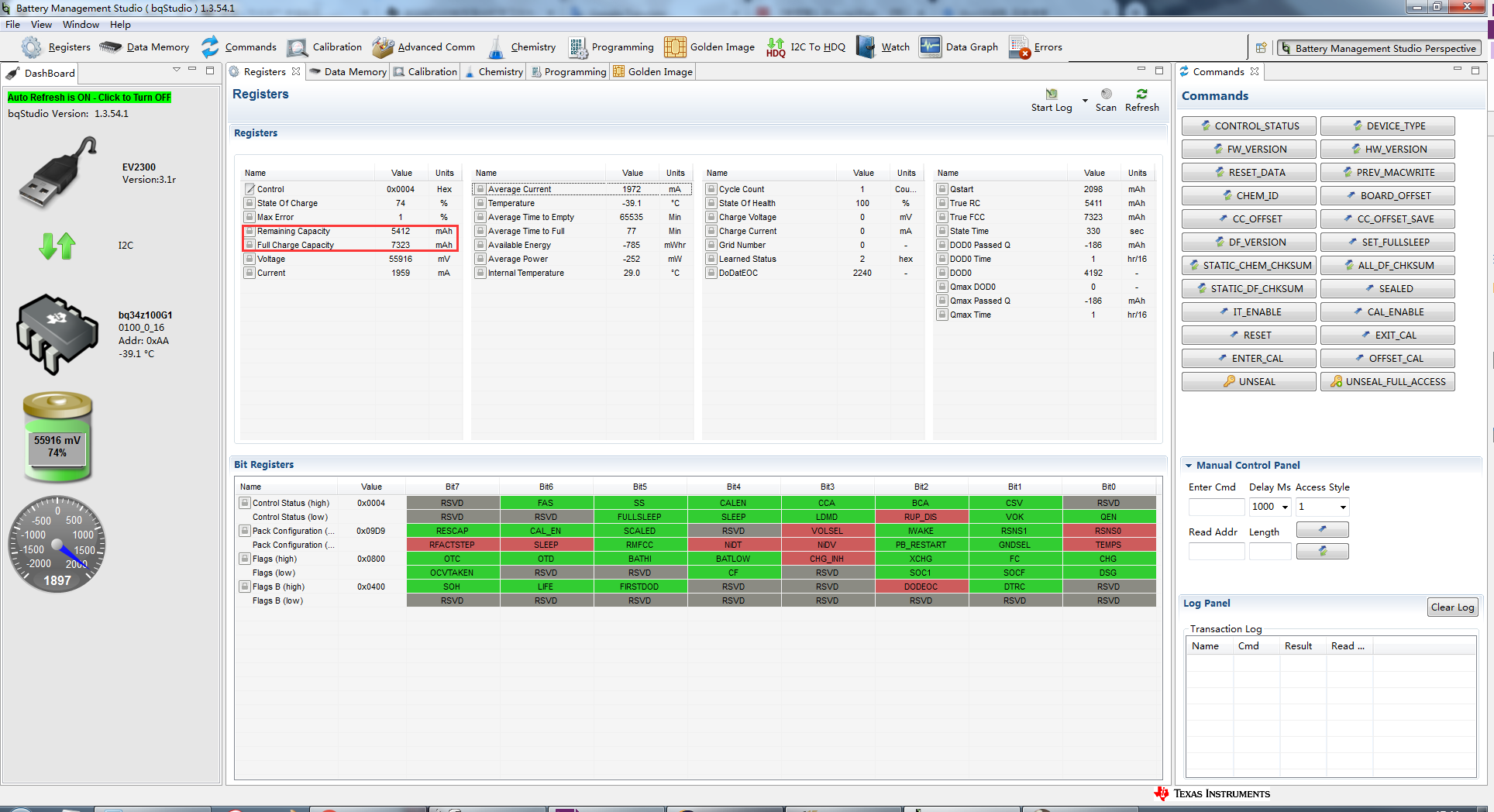The height and width of the screenshot is (812, 1494).
Task: Open the Chemistry flask icon
Action: coord(496,47)
